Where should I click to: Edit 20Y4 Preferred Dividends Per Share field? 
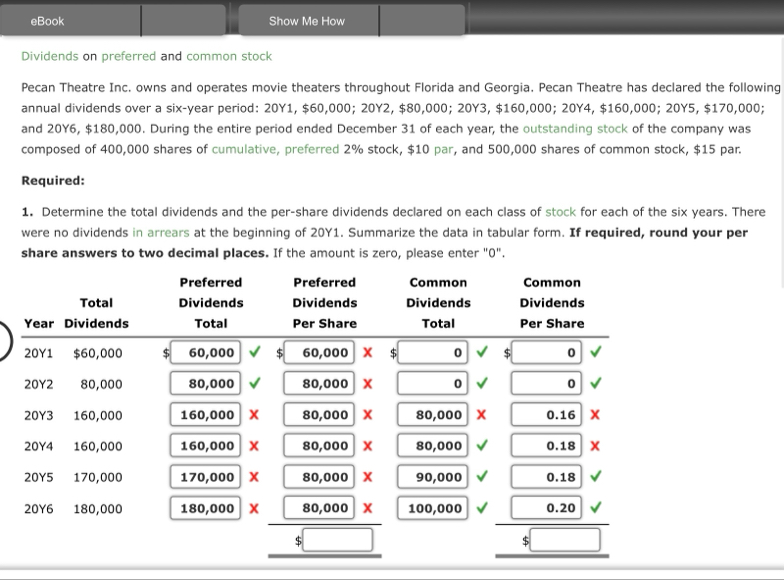pos(319,446)
